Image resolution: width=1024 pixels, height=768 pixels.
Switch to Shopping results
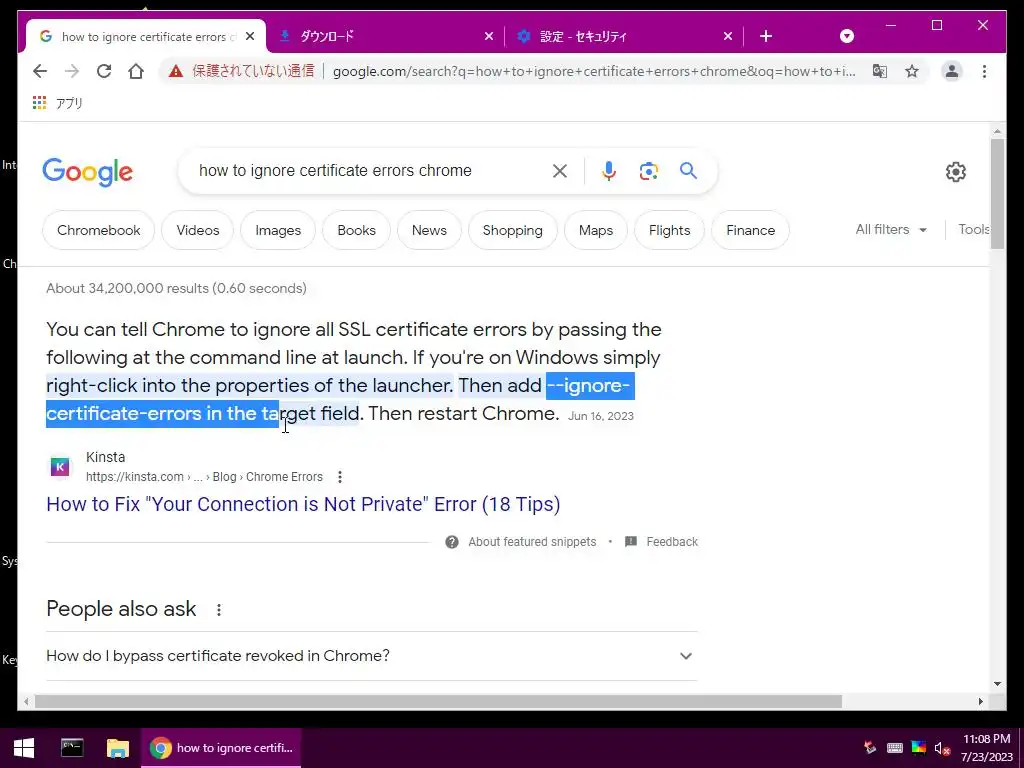pos(513,231)
